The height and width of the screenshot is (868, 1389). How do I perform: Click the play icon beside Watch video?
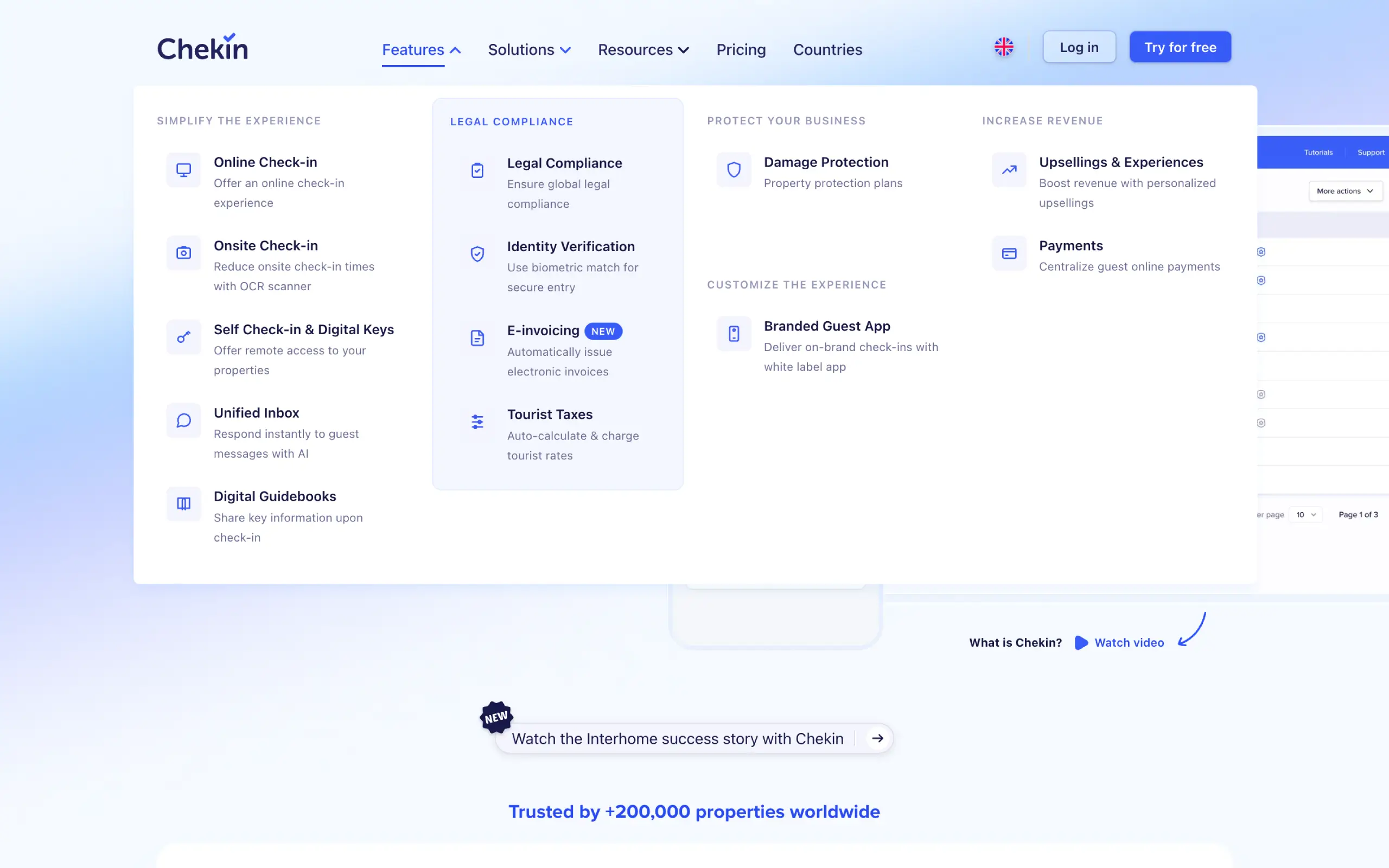point(1081,642)
